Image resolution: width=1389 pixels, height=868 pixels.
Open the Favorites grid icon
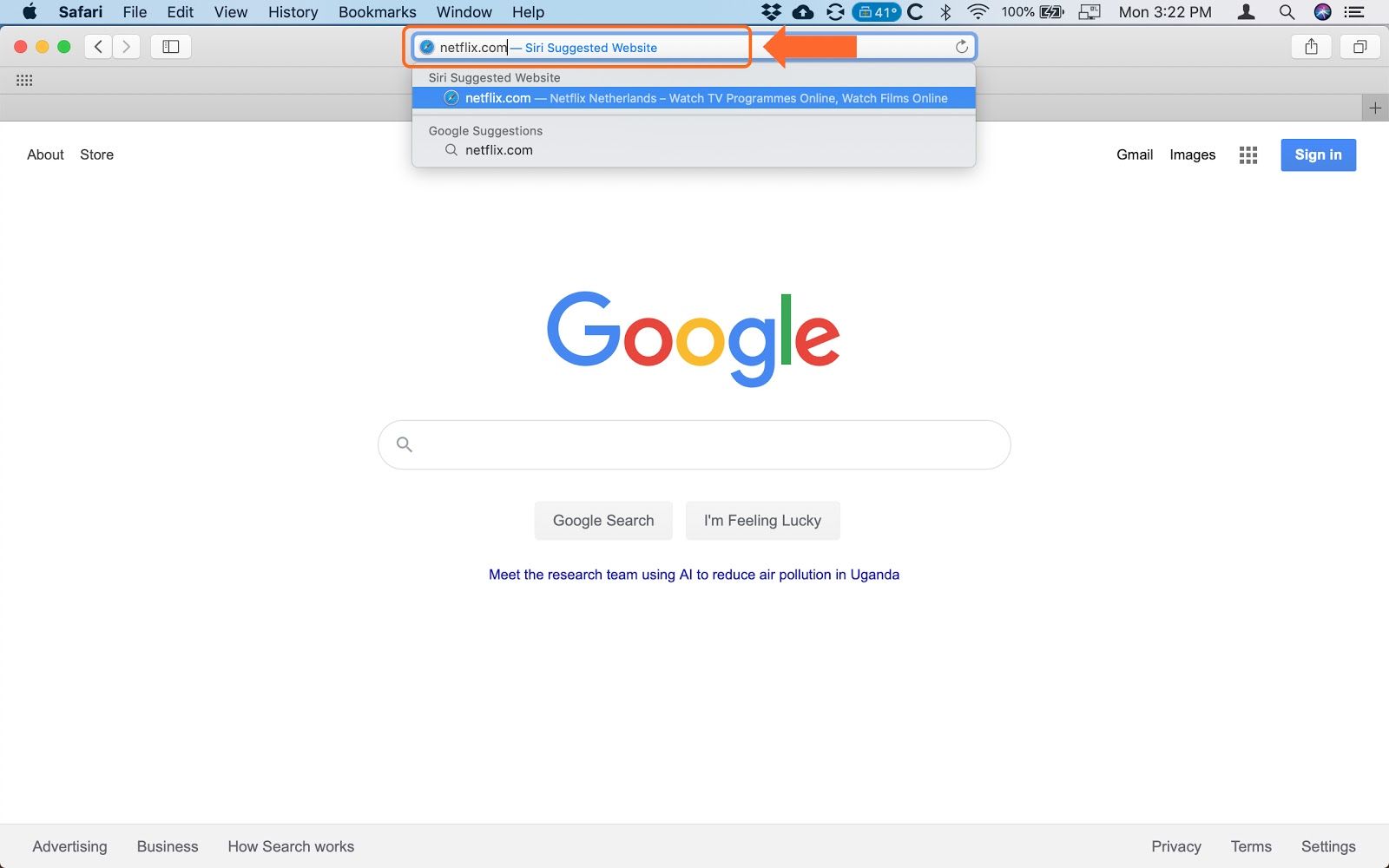coord(24,80)
